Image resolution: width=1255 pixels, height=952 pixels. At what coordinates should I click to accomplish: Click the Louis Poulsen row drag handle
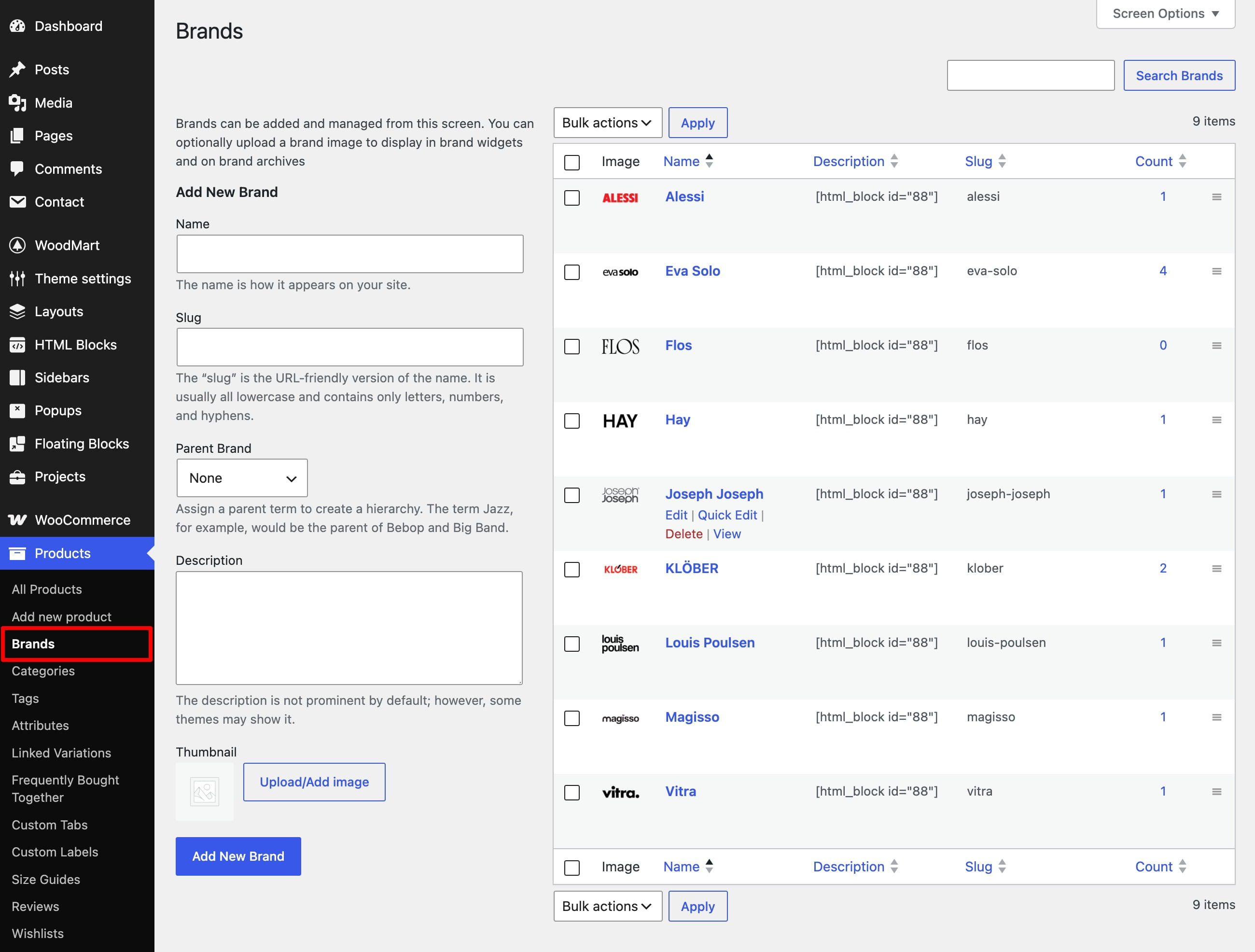[x=1216, y=643]
